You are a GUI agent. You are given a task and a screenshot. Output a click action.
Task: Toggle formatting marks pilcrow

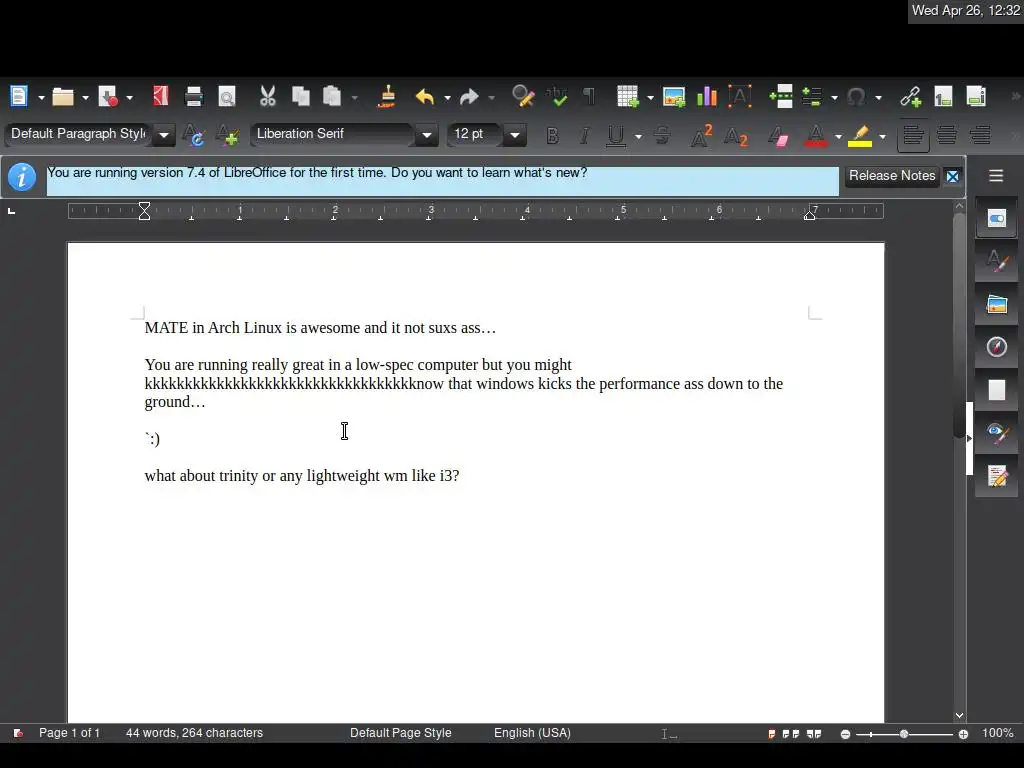click(x=589, y=97)
